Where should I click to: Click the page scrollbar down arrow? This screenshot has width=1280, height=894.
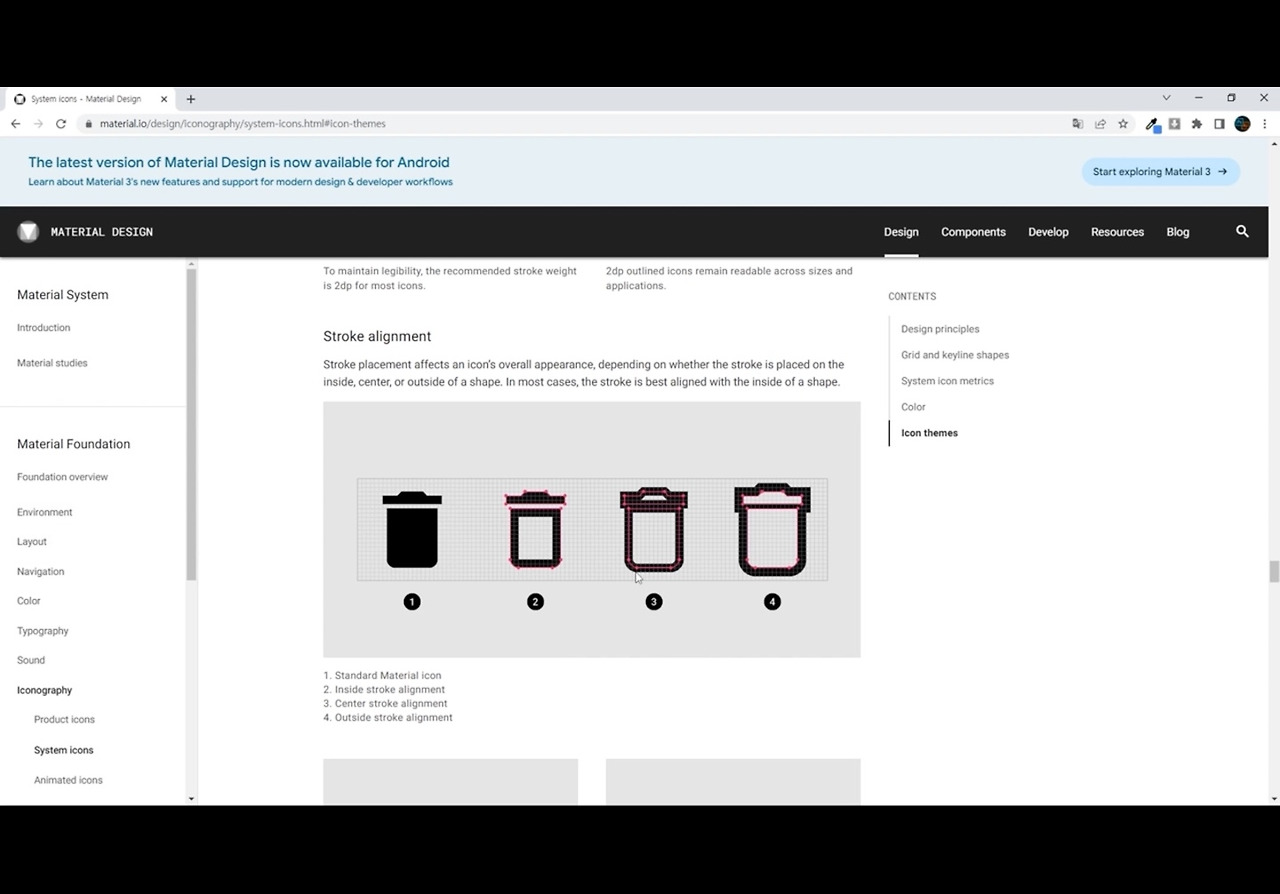click(x=1274, y=798)
